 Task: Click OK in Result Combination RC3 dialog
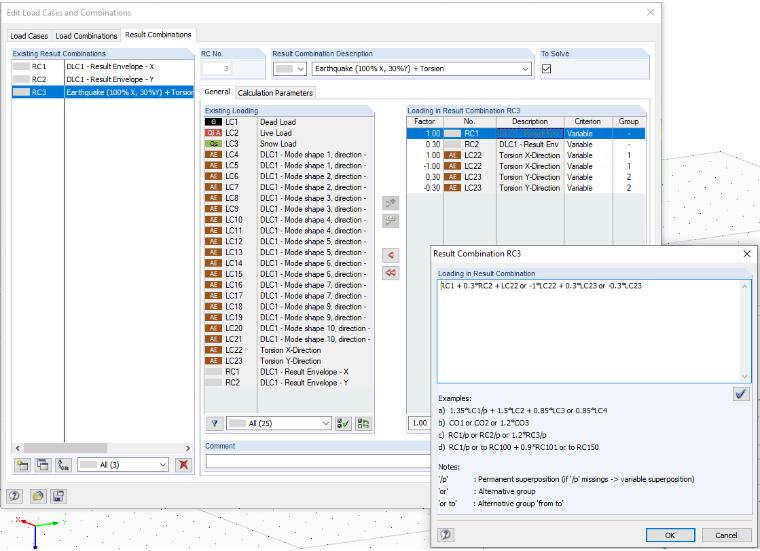670,535
